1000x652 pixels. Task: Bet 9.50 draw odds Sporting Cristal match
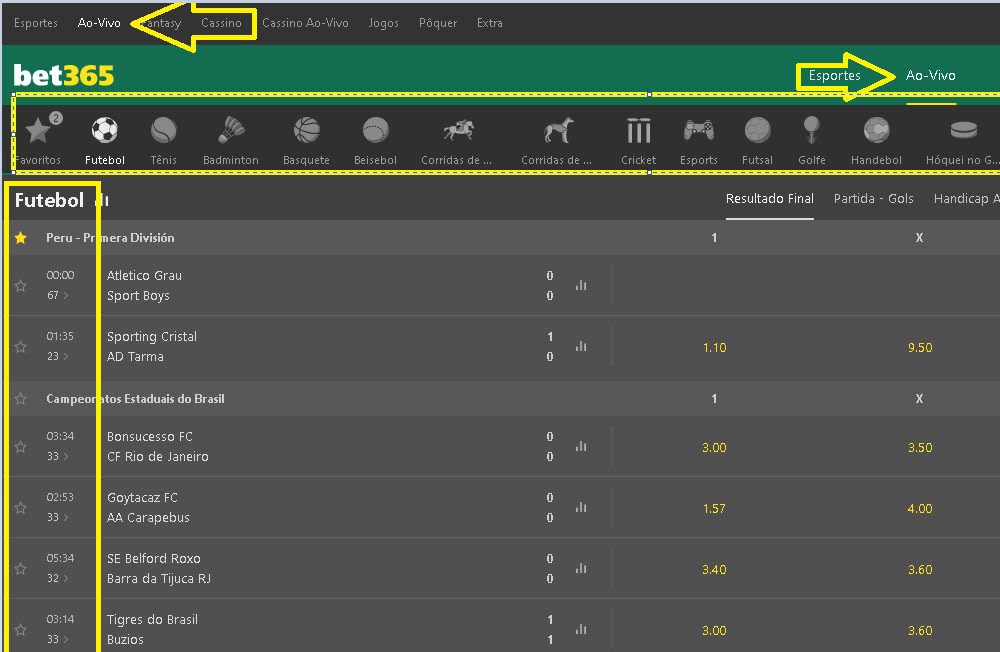920,348
